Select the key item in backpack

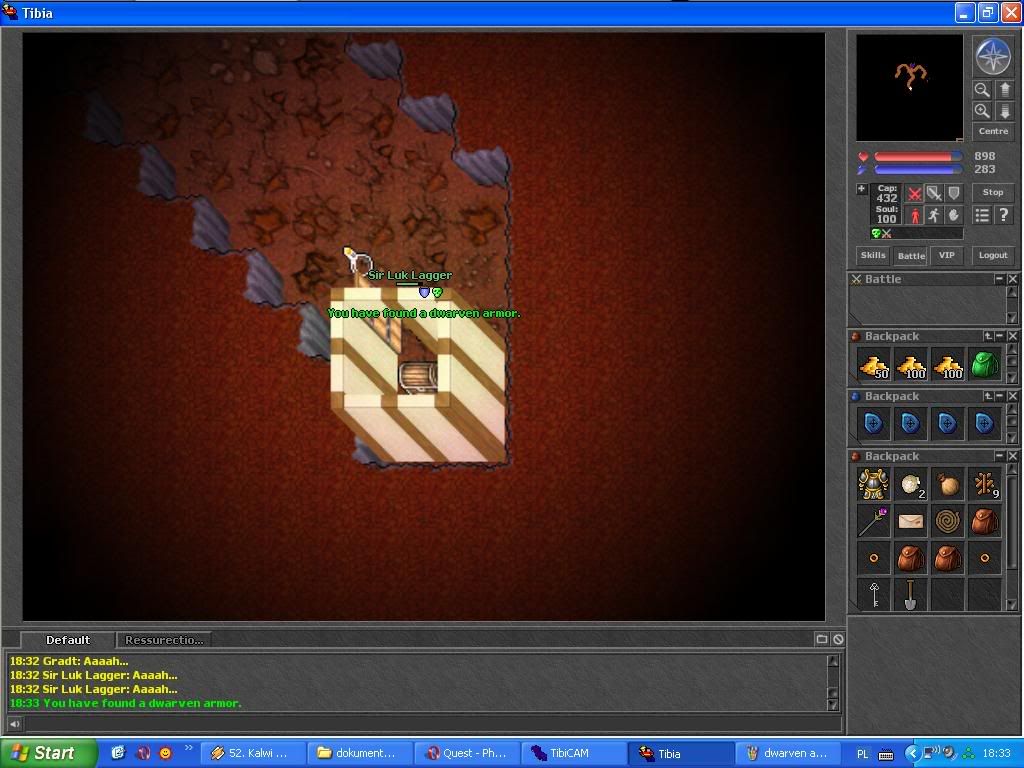point(873,595)
